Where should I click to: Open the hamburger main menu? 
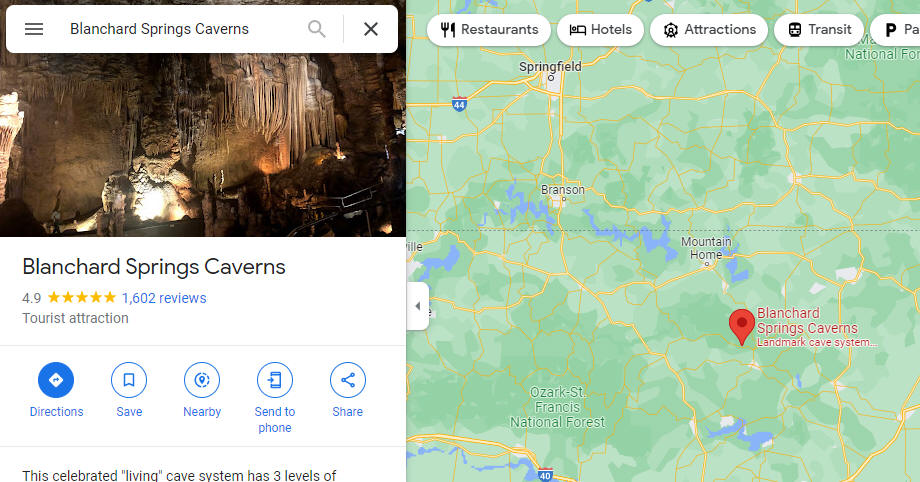[34, 29]
